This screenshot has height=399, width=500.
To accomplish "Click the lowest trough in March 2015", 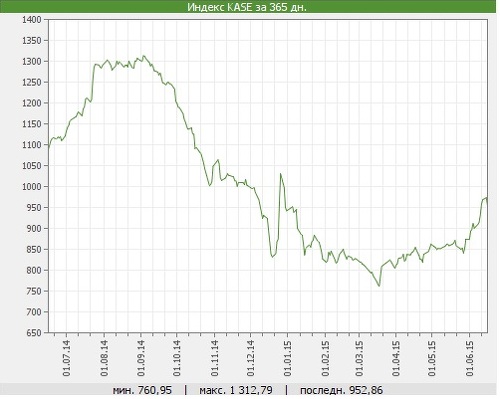I will point(379,285).
